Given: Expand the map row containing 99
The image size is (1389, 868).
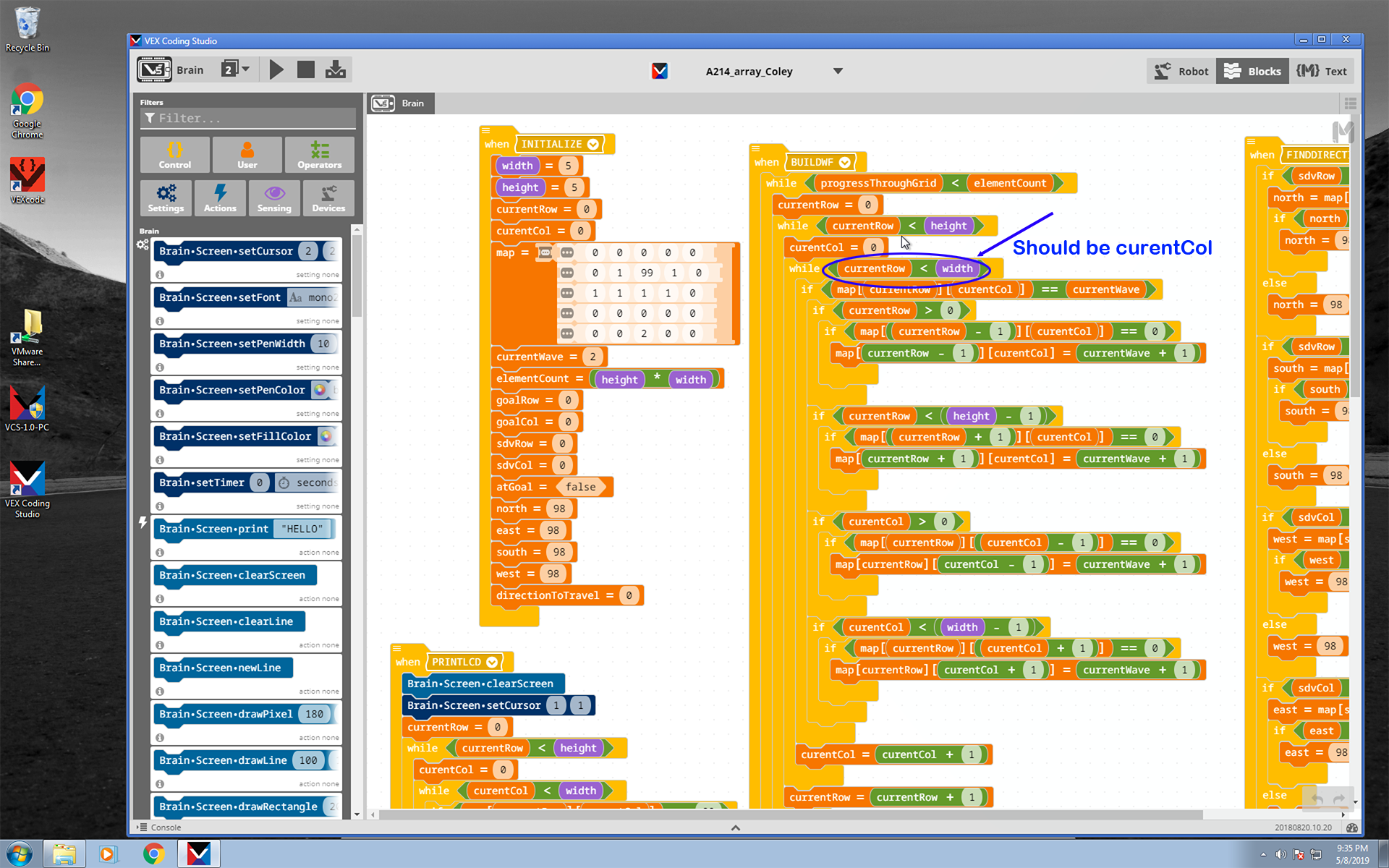Looking at the screenshot, I should pyautogui.click(x=567, y=273).
